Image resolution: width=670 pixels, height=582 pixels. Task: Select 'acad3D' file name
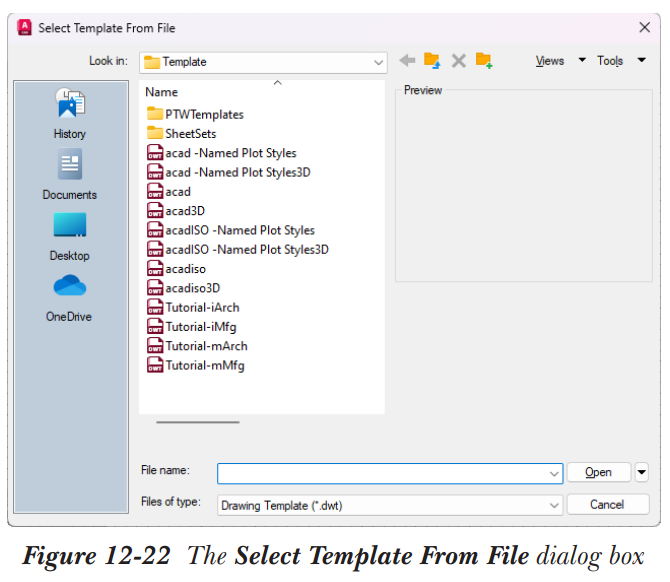(185, 211)
